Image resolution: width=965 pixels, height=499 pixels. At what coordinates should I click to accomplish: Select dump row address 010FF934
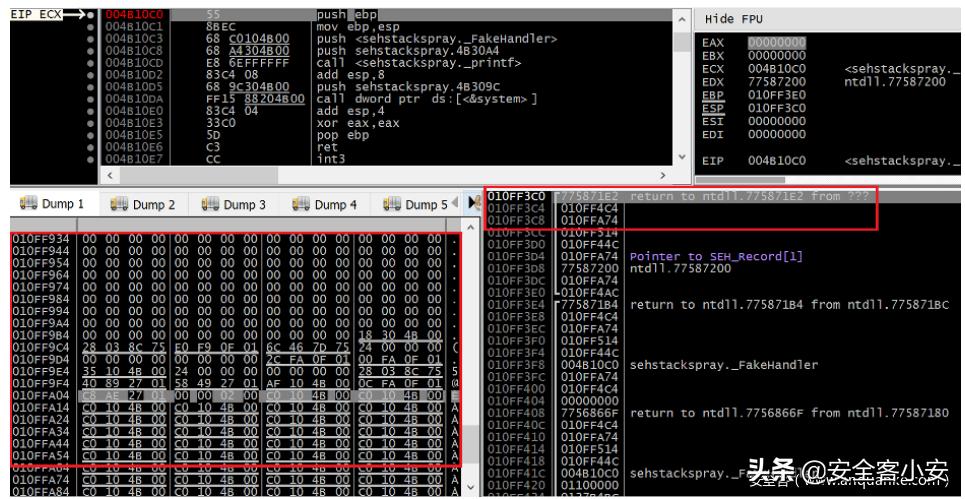(x=41, y=239)
